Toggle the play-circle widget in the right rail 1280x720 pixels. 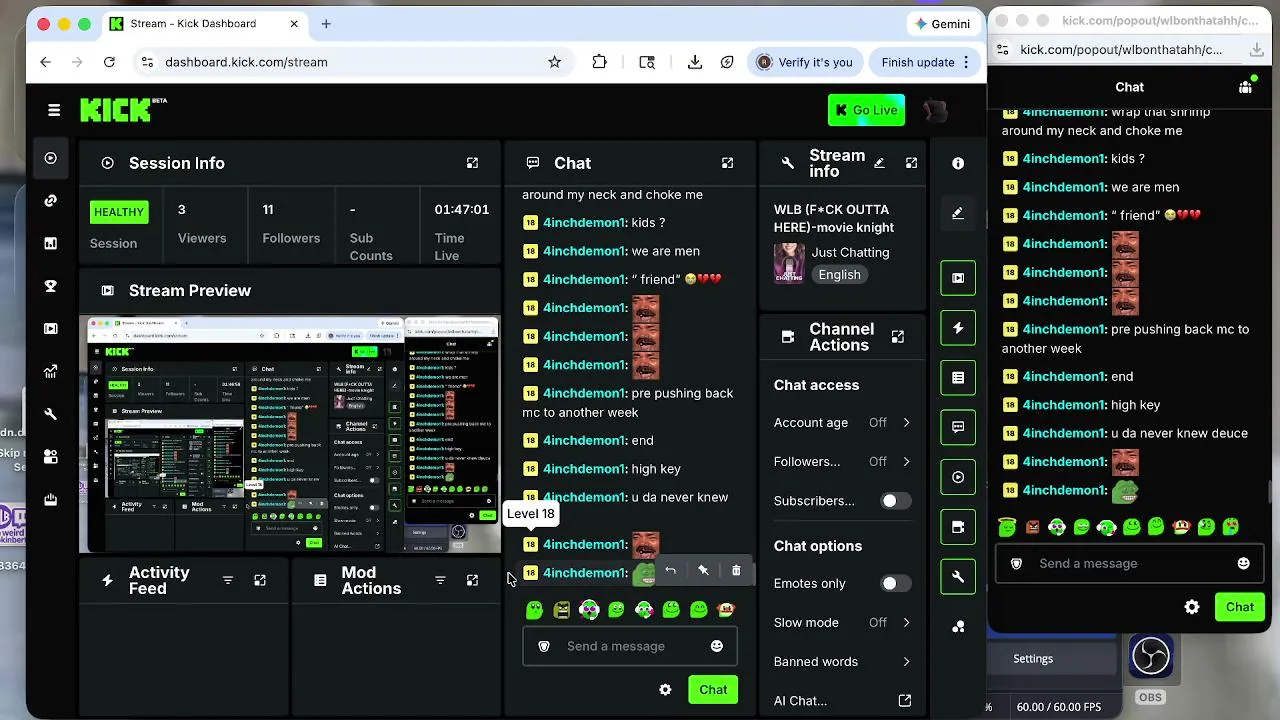(958, 477)
